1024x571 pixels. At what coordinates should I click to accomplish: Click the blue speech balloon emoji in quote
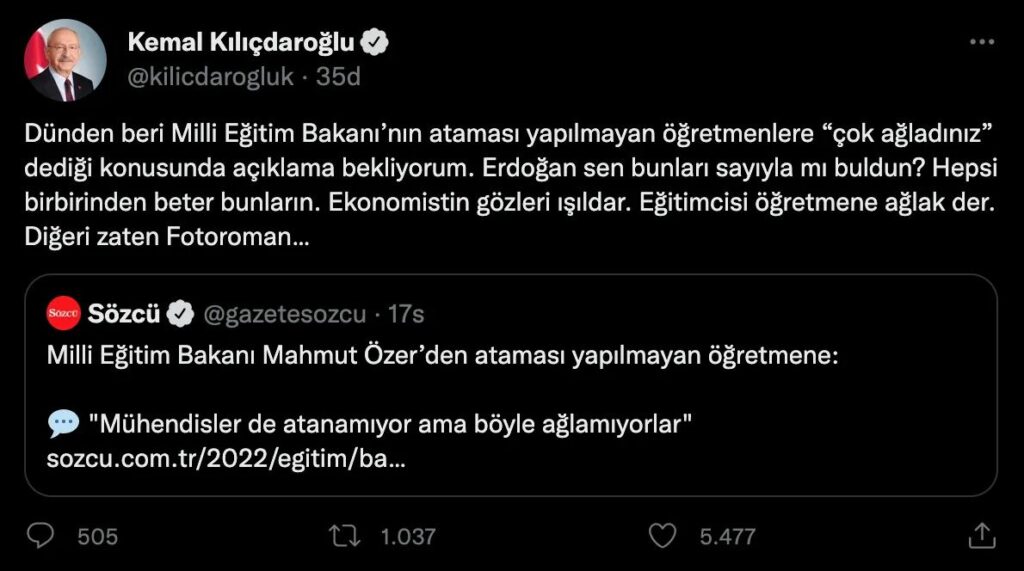(x=63, y=426)
